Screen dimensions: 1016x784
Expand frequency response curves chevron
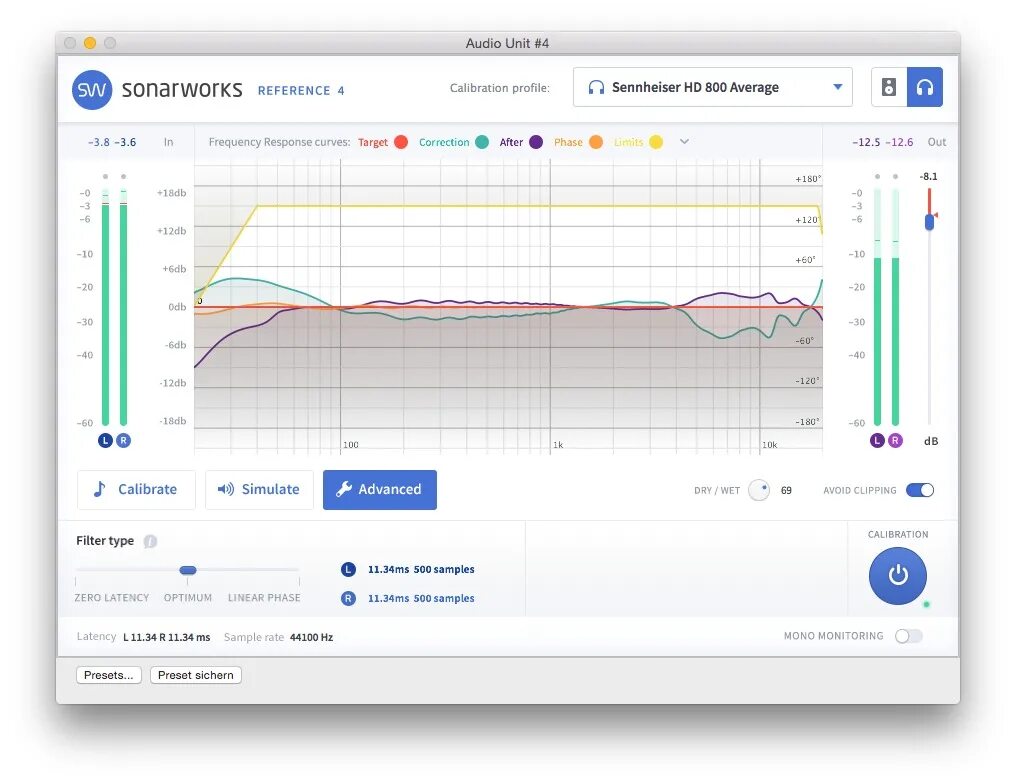coord(684,141)
